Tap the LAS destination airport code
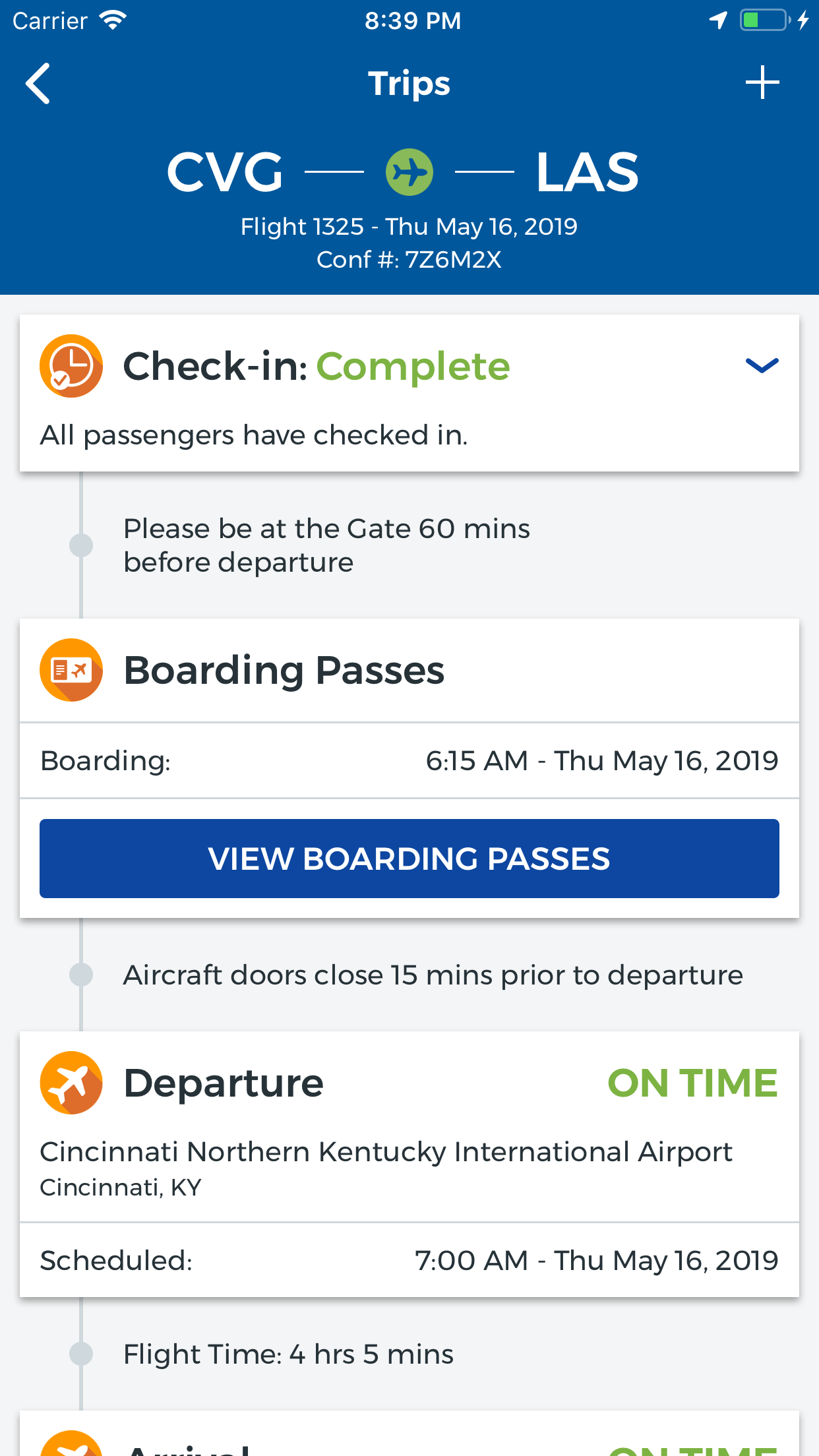This screenshot has height=1456, width=819. point(587,172)
